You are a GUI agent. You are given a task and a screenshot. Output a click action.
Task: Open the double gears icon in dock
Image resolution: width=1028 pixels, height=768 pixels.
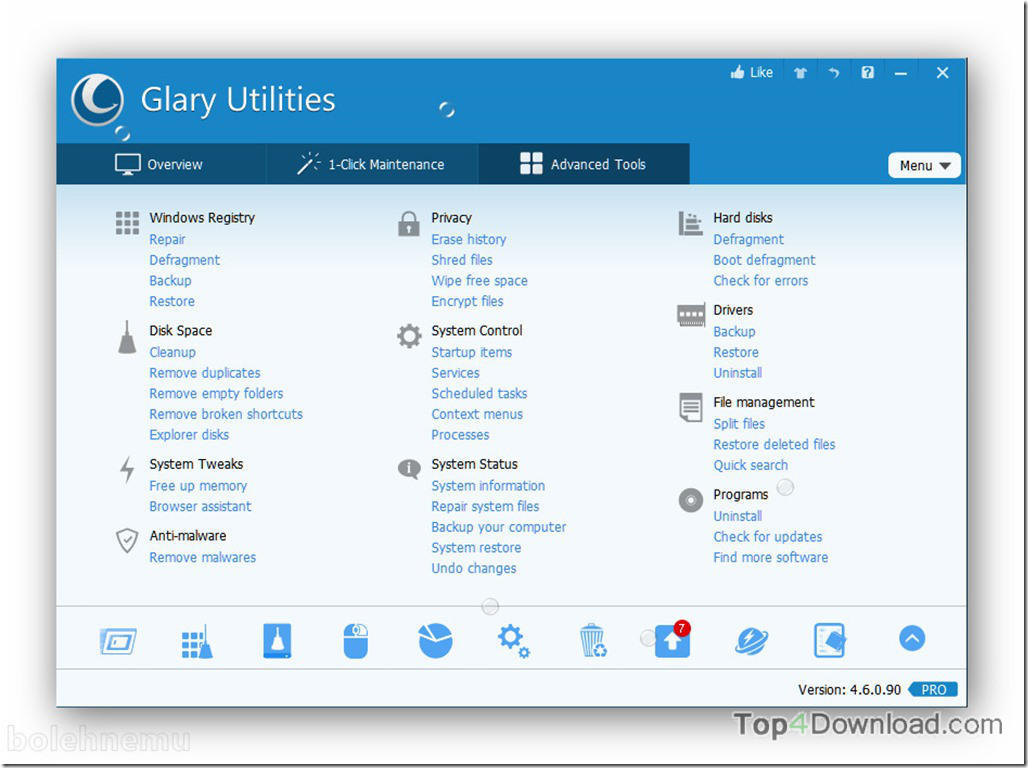coord(513,641)
